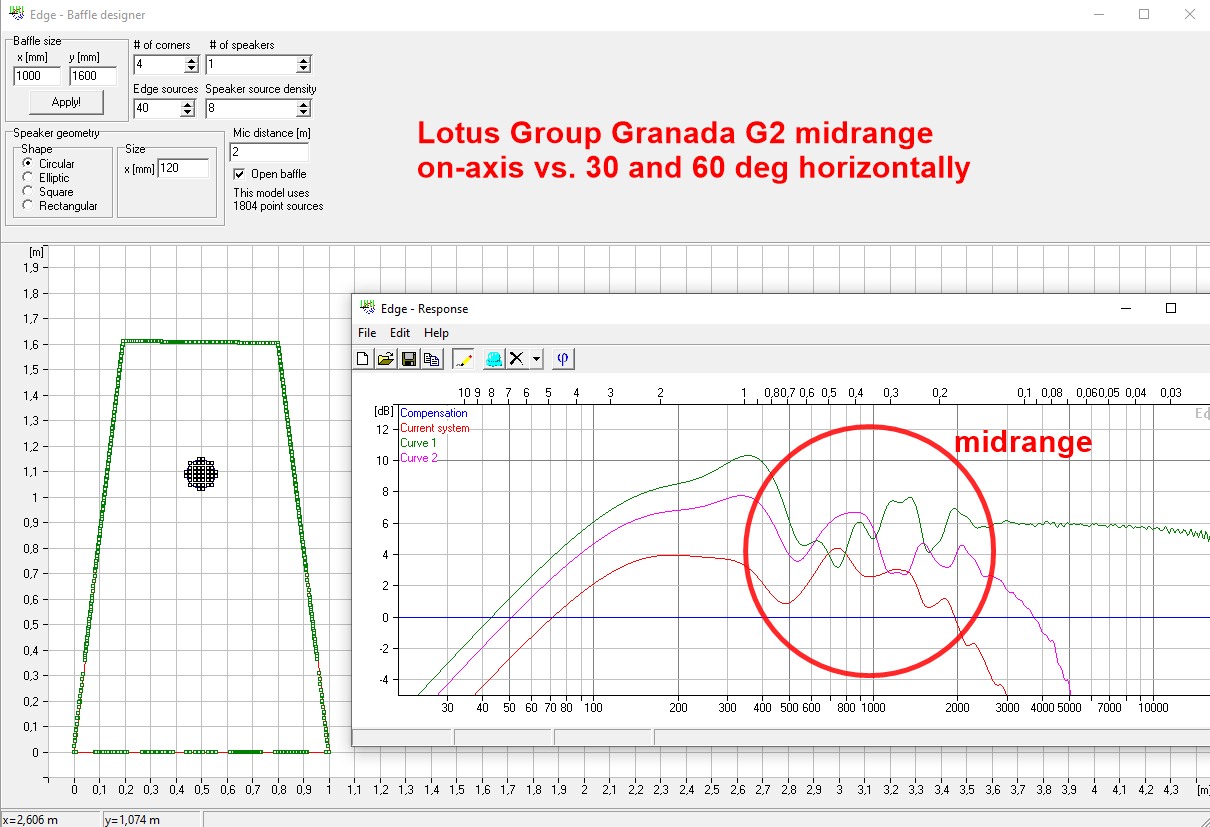Select Elliptic speaker shape
The image size is (1210, 827).
[x=28, y=178]
